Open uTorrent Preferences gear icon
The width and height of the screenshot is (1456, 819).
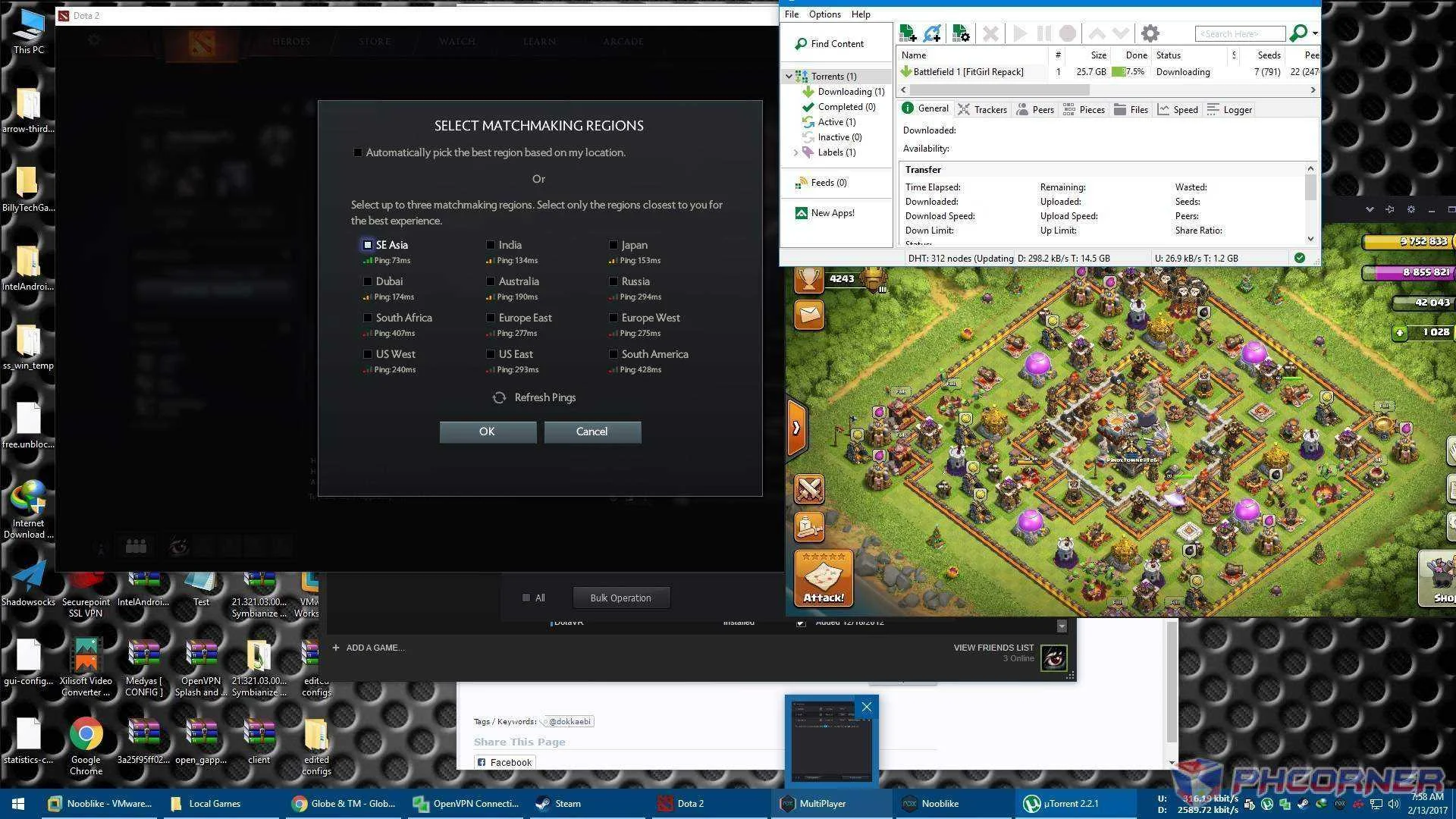pos(1150,33)
